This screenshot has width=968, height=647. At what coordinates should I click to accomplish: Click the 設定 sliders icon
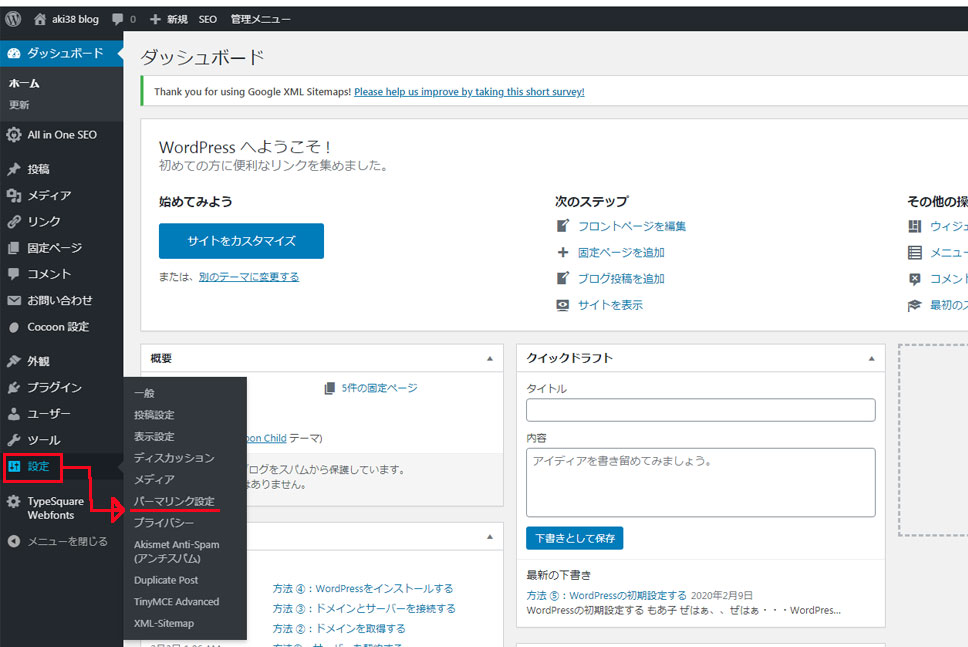[x=14, y=466]
